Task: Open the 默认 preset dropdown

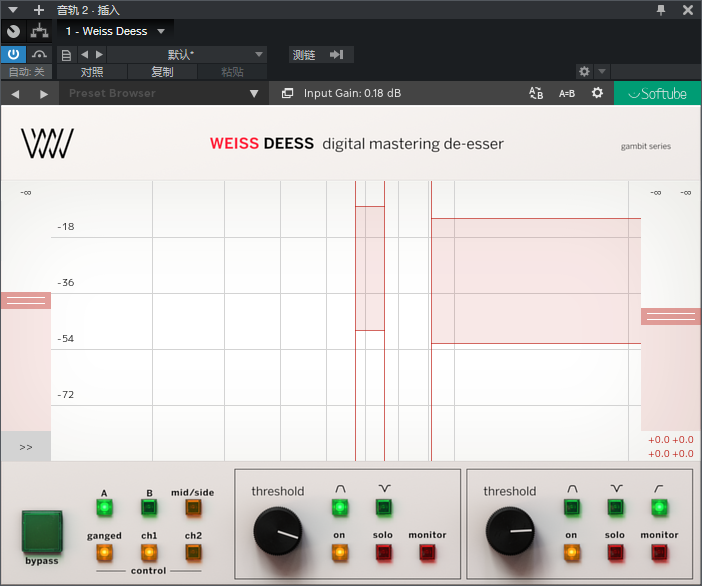Action: [187, 55]
